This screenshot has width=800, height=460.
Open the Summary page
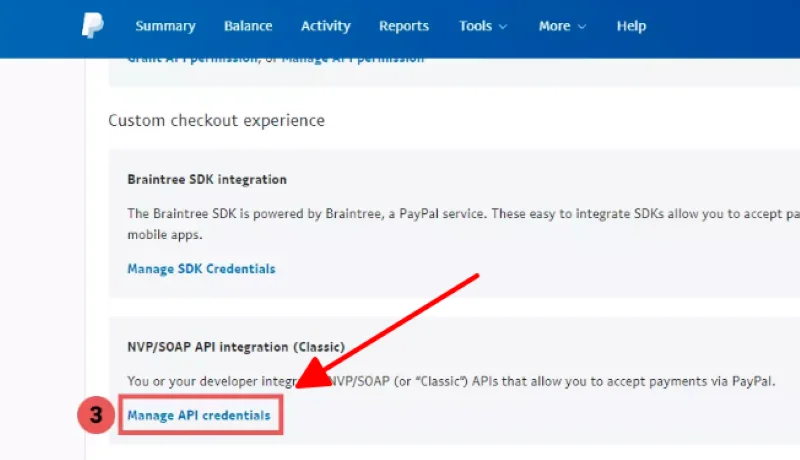coord(165,26)
